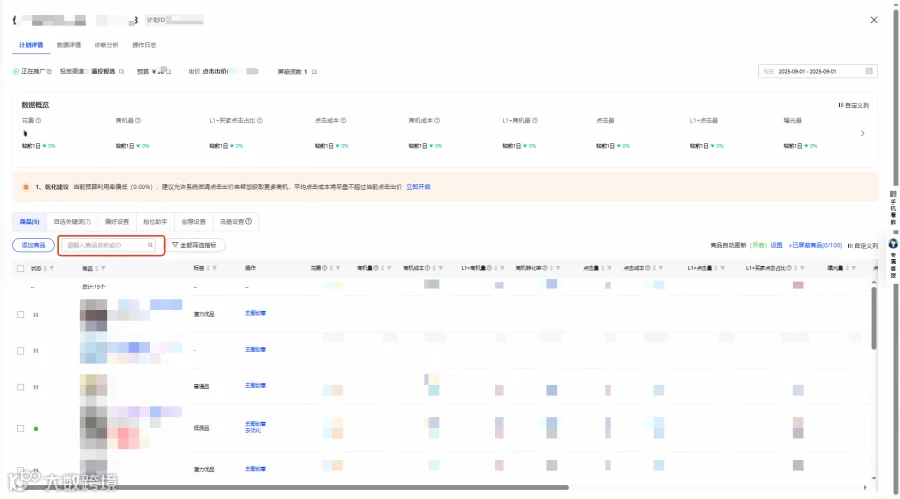Click the help icon beside 花费 in 数据概览

(x=38, y=121)
